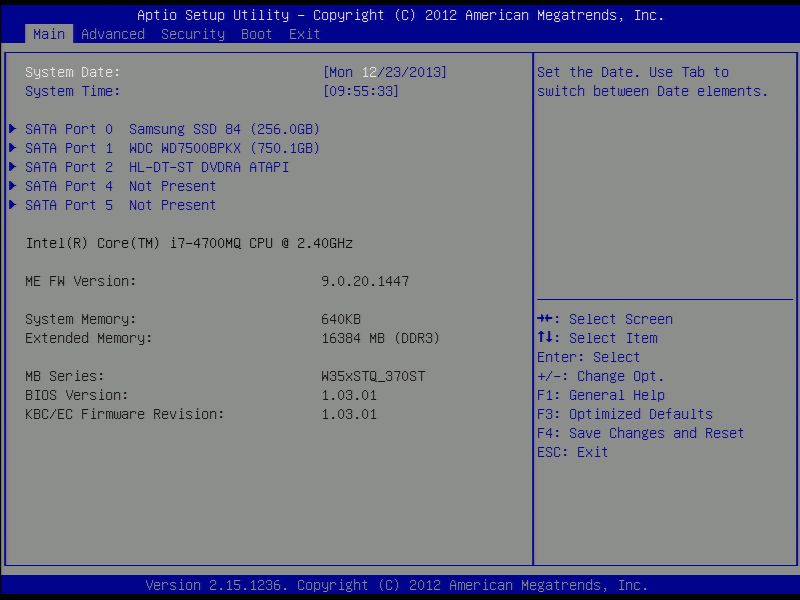Click the 640KB memory value
The image size is (800, 600).
(341, 319)
